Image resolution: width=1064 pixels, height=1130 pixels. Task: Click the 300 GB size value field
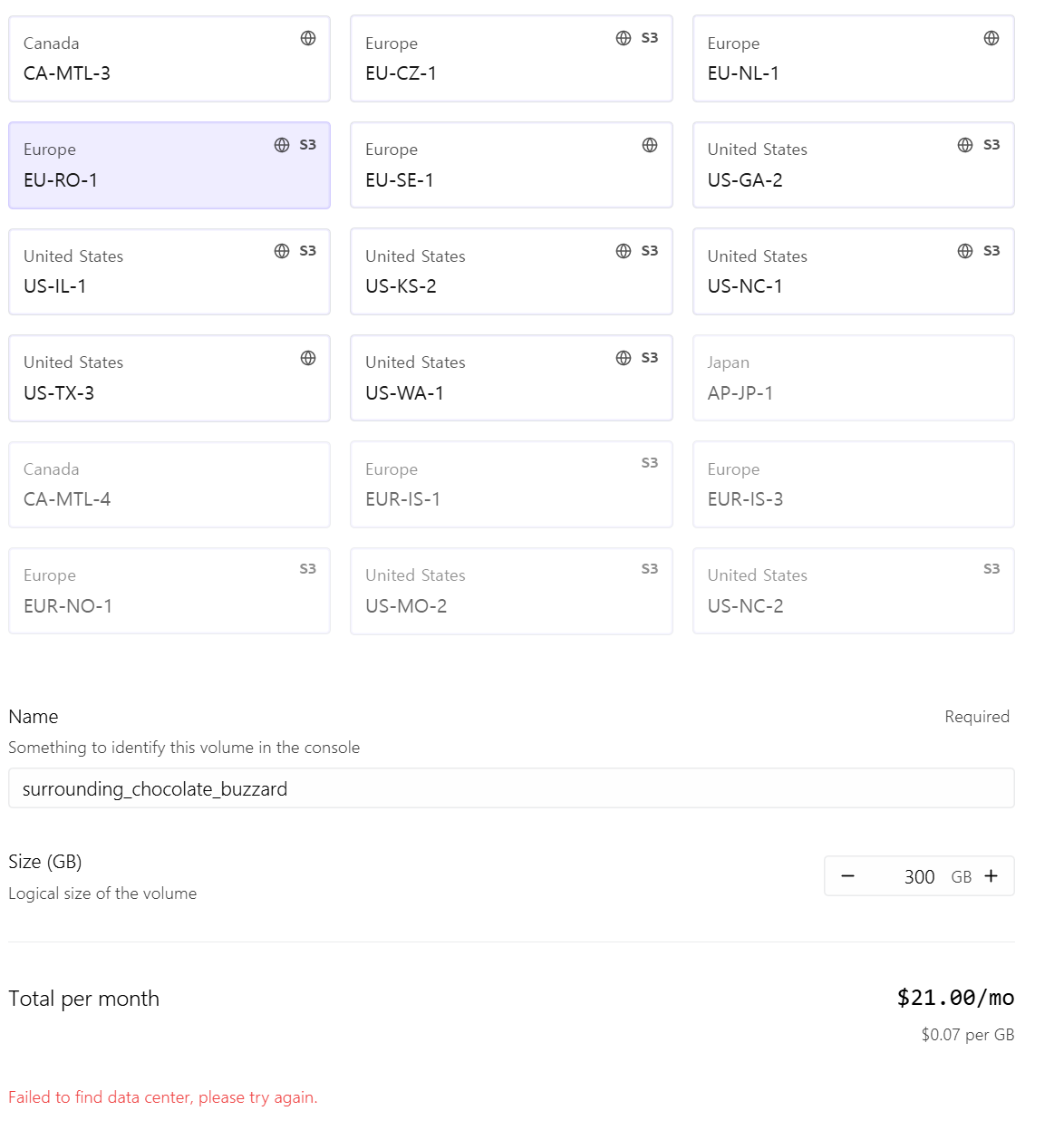coord(919,876)
